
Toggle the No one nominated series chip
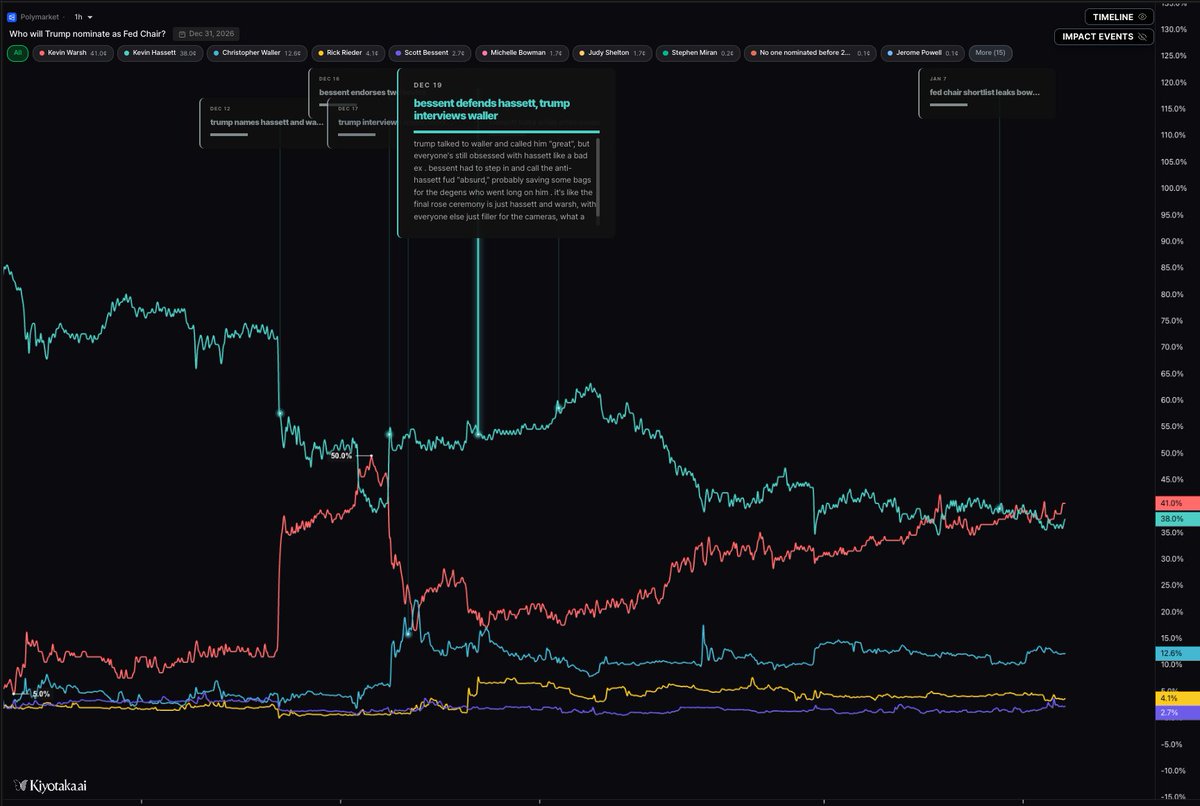(x=811, y=52)
